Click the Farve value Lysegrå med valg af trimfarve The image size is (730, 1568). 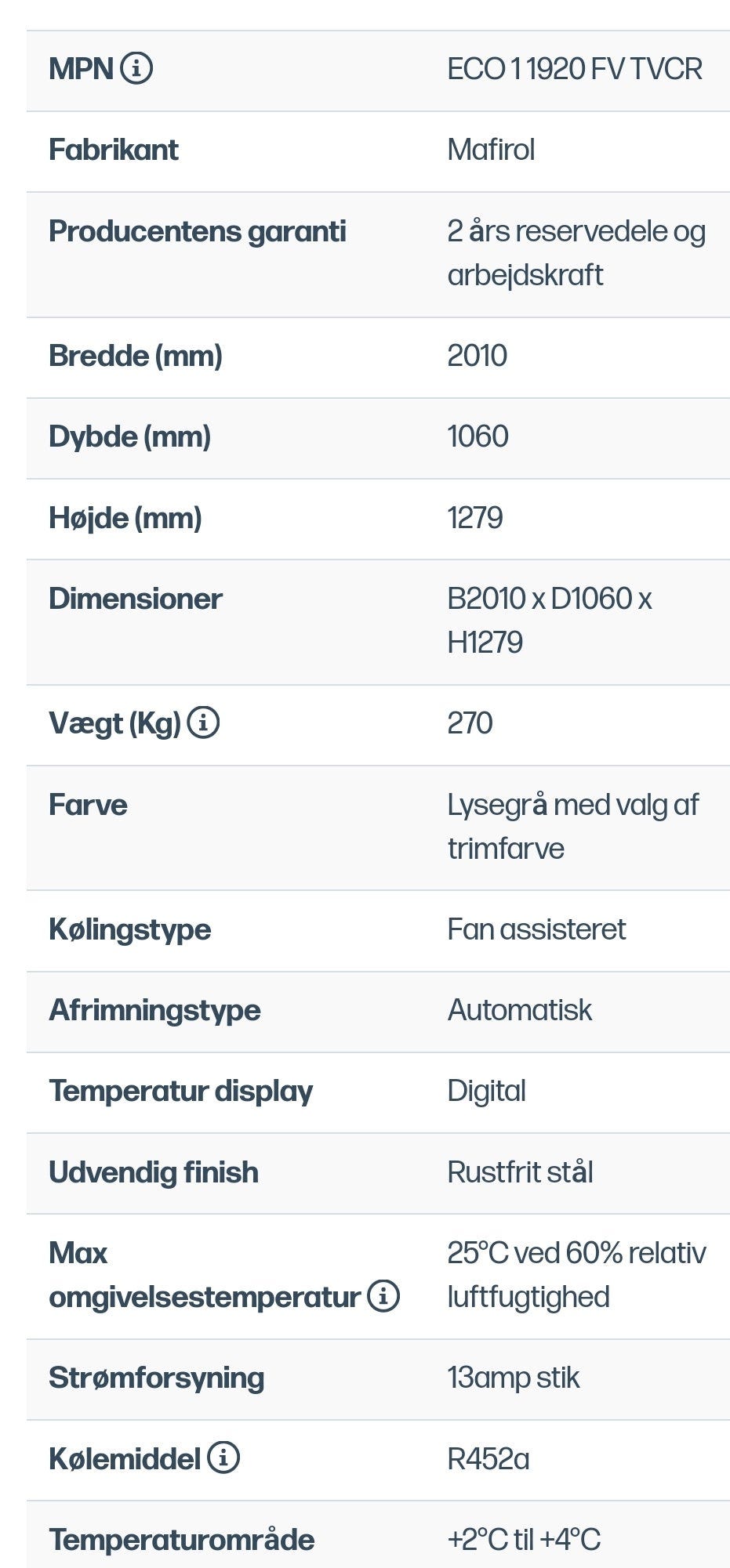(x=572, y=826)
